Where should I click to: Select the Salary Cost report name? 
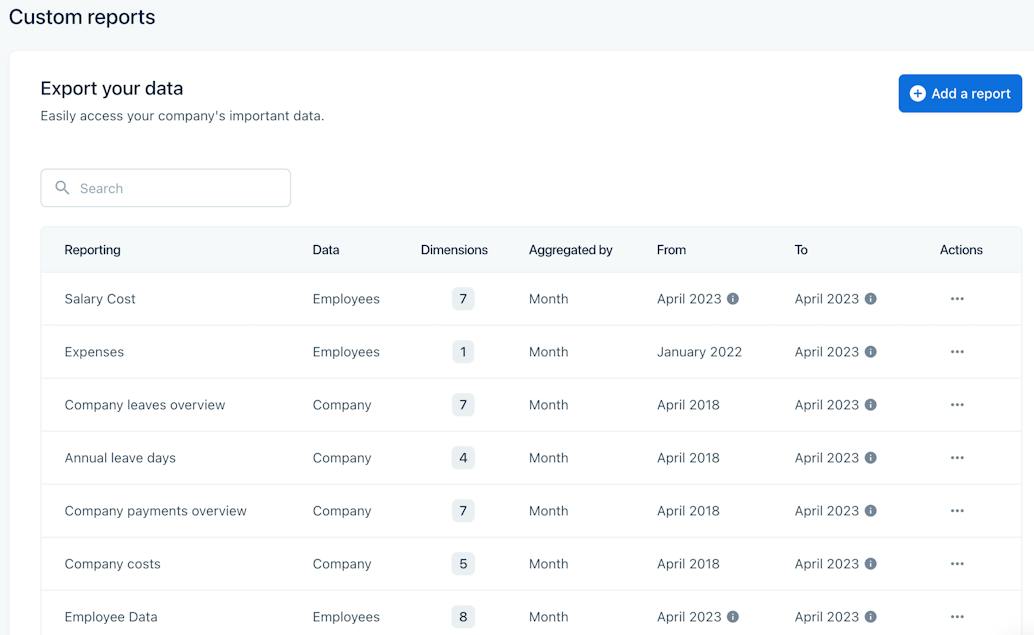[100, 299]
